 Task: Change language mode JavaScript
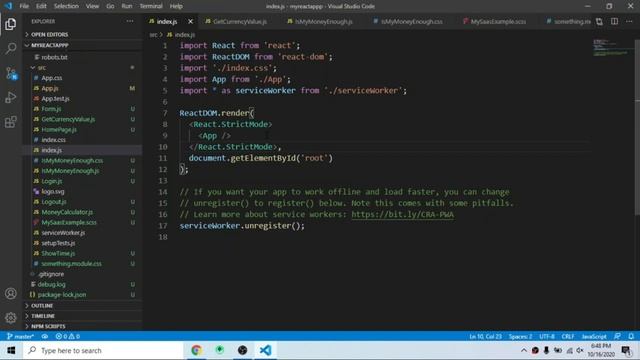tap(594, 336)
